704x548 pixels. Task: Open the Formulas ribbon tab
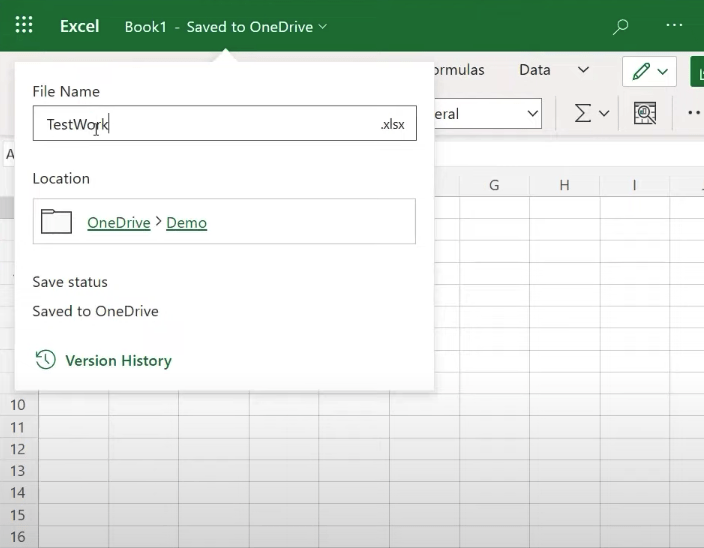click(x=459, y=70)
